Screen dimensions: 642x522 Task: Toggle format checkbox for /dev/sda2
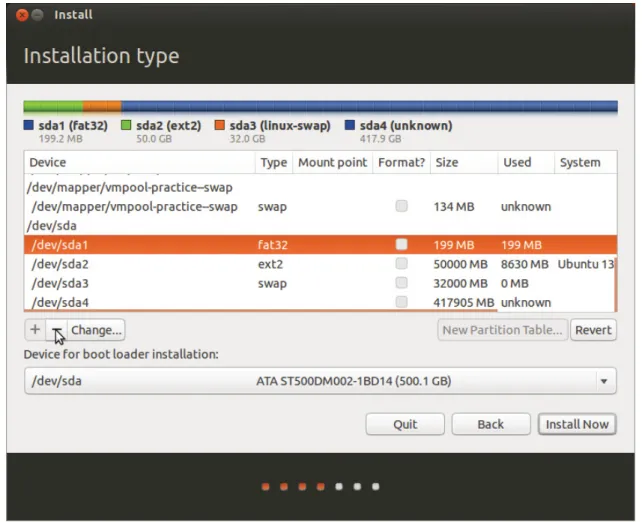click(x=402, y=264)
